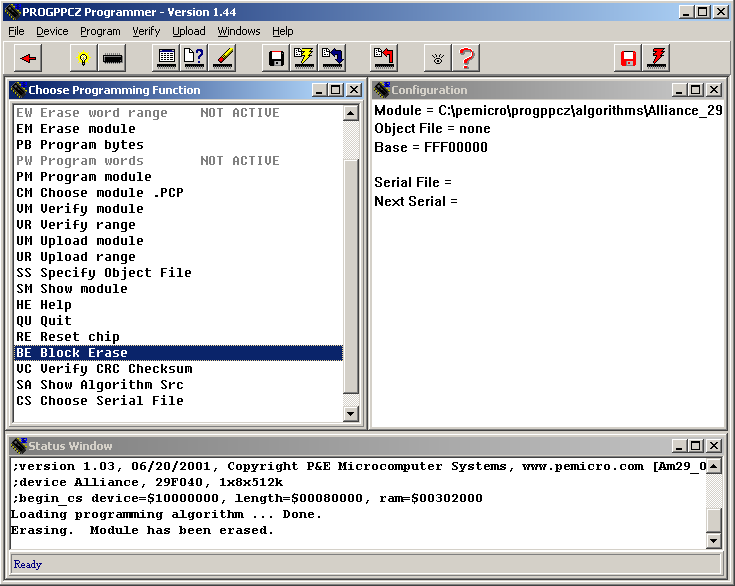The height and width of the screenshot is (586, 735).
Task: Select highlighted 'BE Block Erase' entry
Action: (x=179, y=353)
